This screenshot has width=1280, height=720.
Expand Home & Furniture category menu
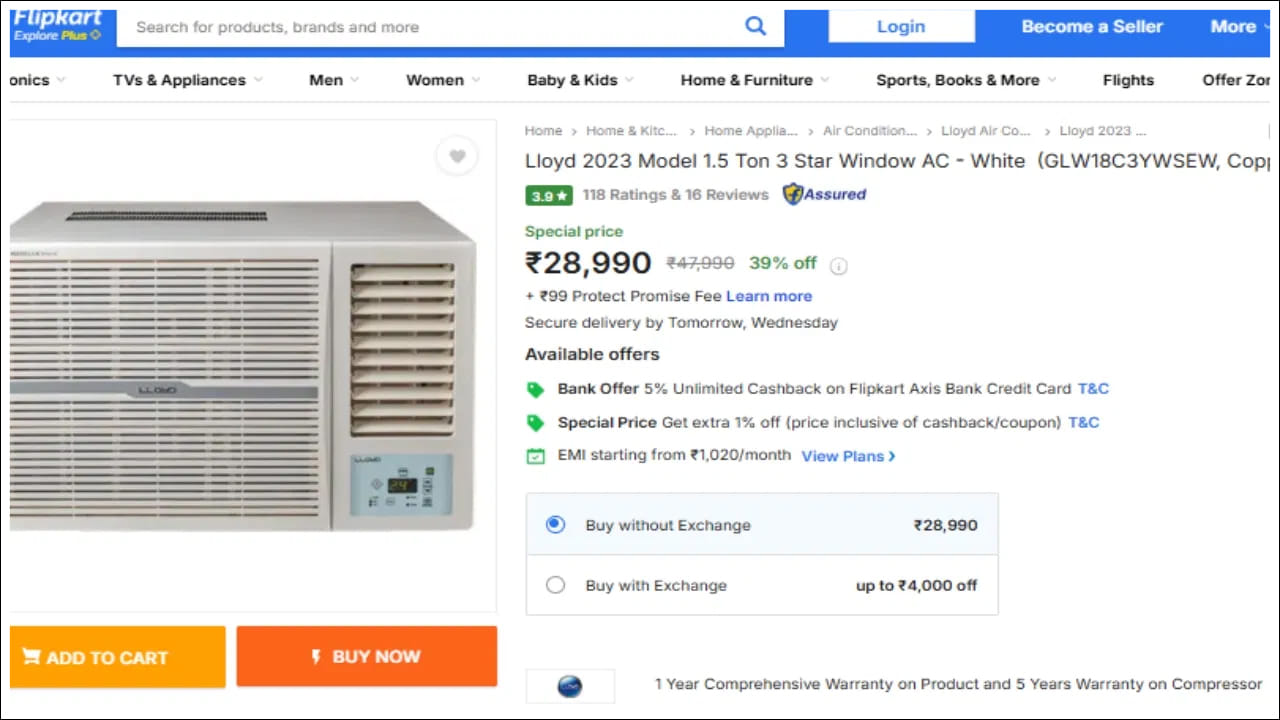pos(754,80)
